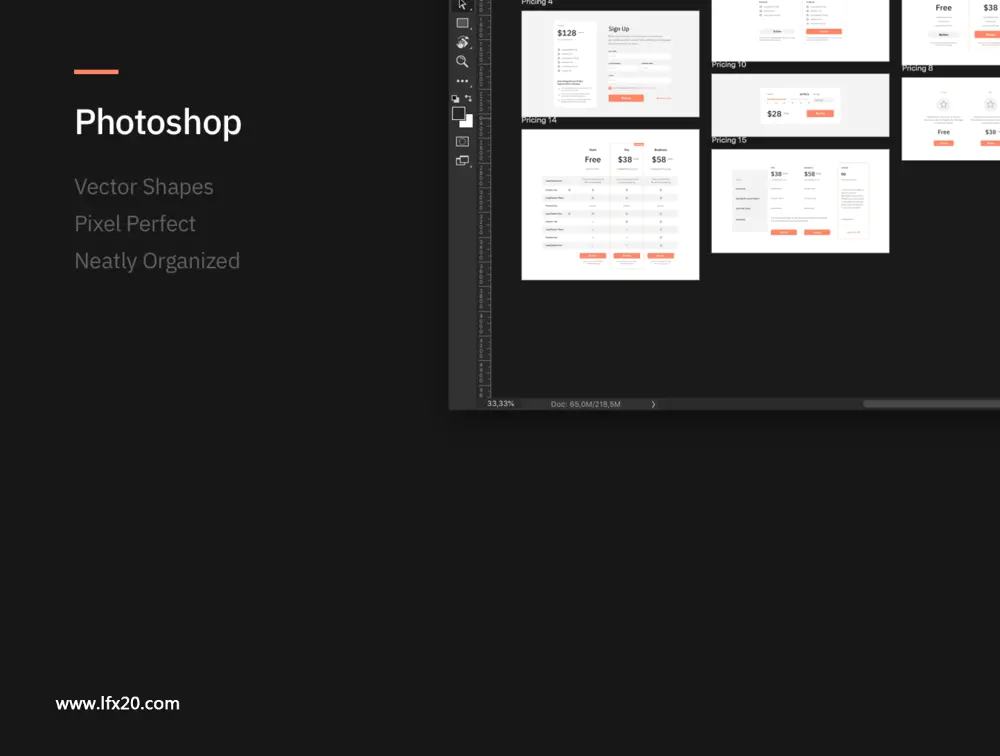Reset default foreground and background colors
This screenshot has width=1000, height=756.
455,99
